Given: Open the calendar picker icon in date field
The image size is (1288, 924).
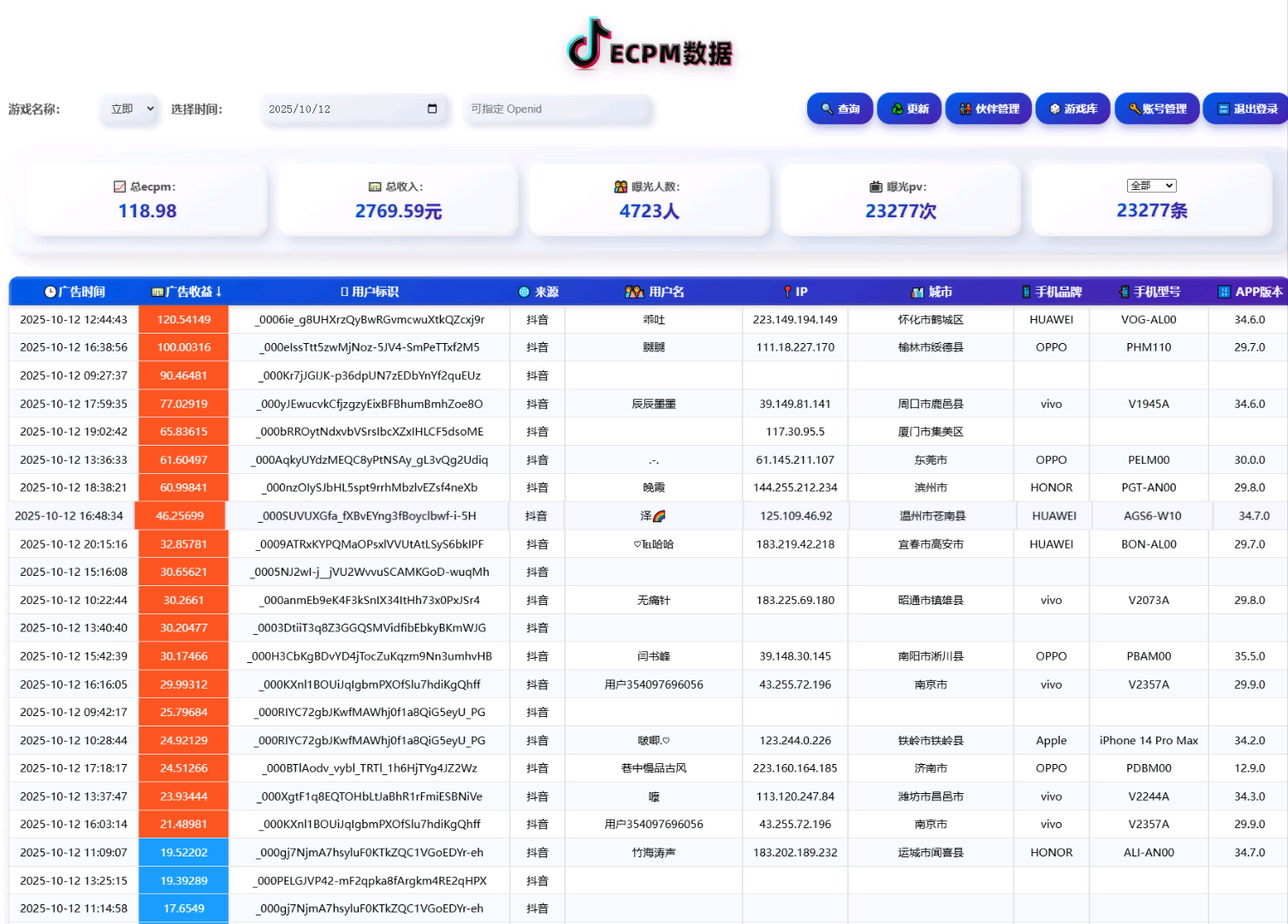Looking at the screenshot, I should pyautogui.click(x=432, y=109).
